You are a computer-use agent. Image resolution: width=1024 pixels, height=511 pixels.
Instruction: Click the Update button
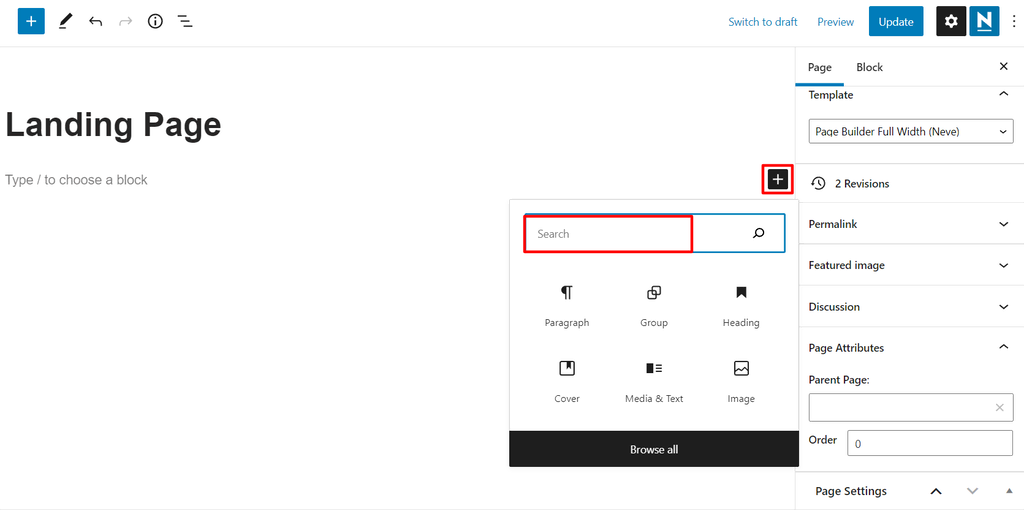point(895,22)
